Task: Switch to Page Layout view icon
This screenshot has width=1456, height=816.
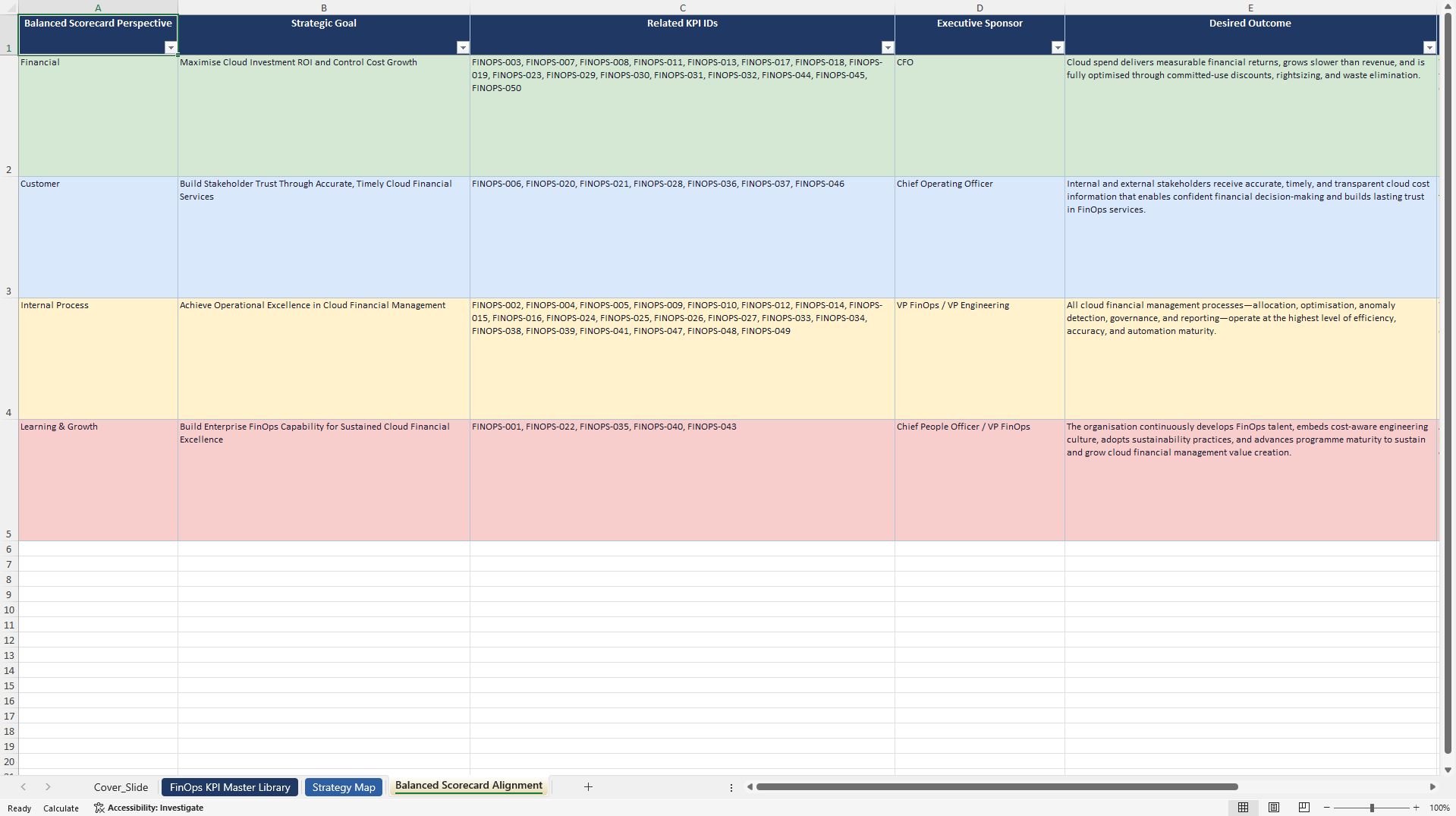Action: pyautogui.click(x=1274, y=808)
